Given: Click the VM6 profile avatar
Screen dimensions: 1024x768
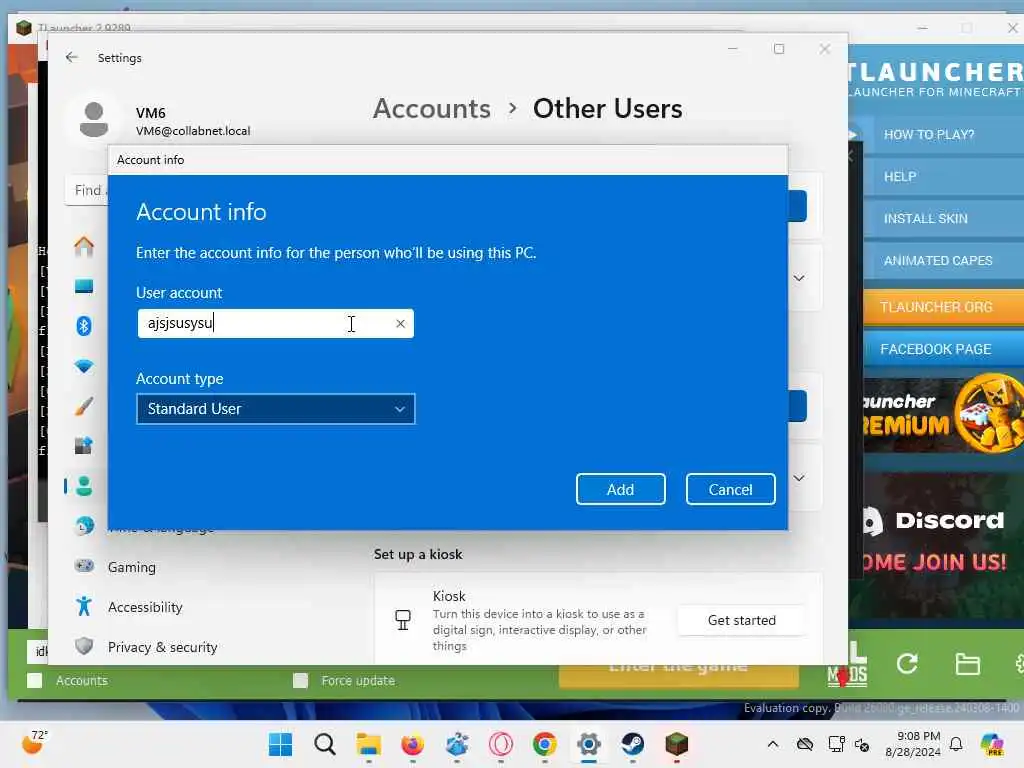Looking at the screenshot, I should pos(94,120).
